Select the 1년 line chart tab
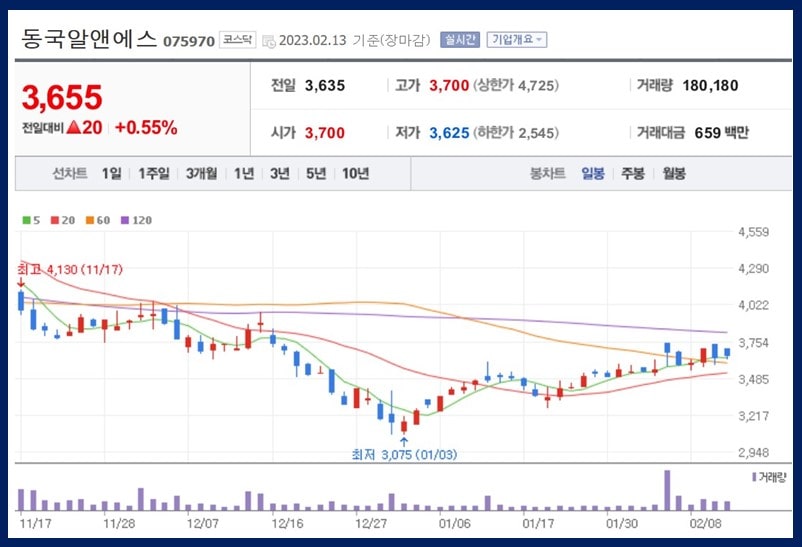The height and width of the screenshot is (547, 802). [x=244, y=173]
